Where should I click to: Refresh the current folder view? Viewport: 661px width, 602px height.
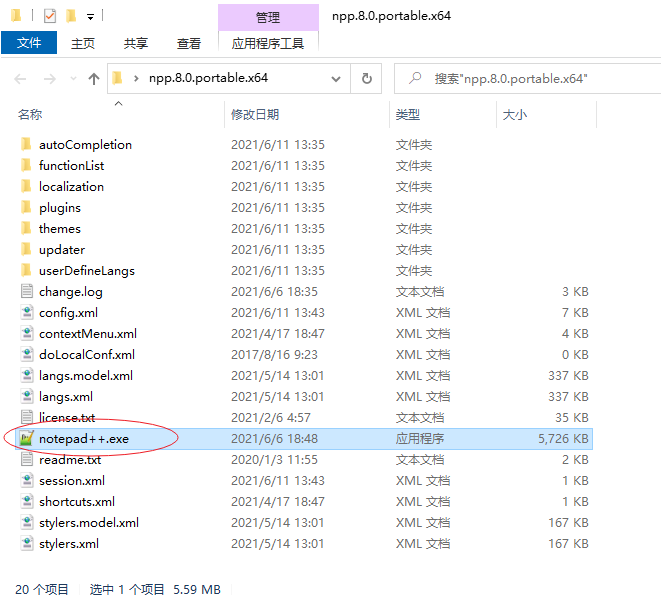coord(367,79)
